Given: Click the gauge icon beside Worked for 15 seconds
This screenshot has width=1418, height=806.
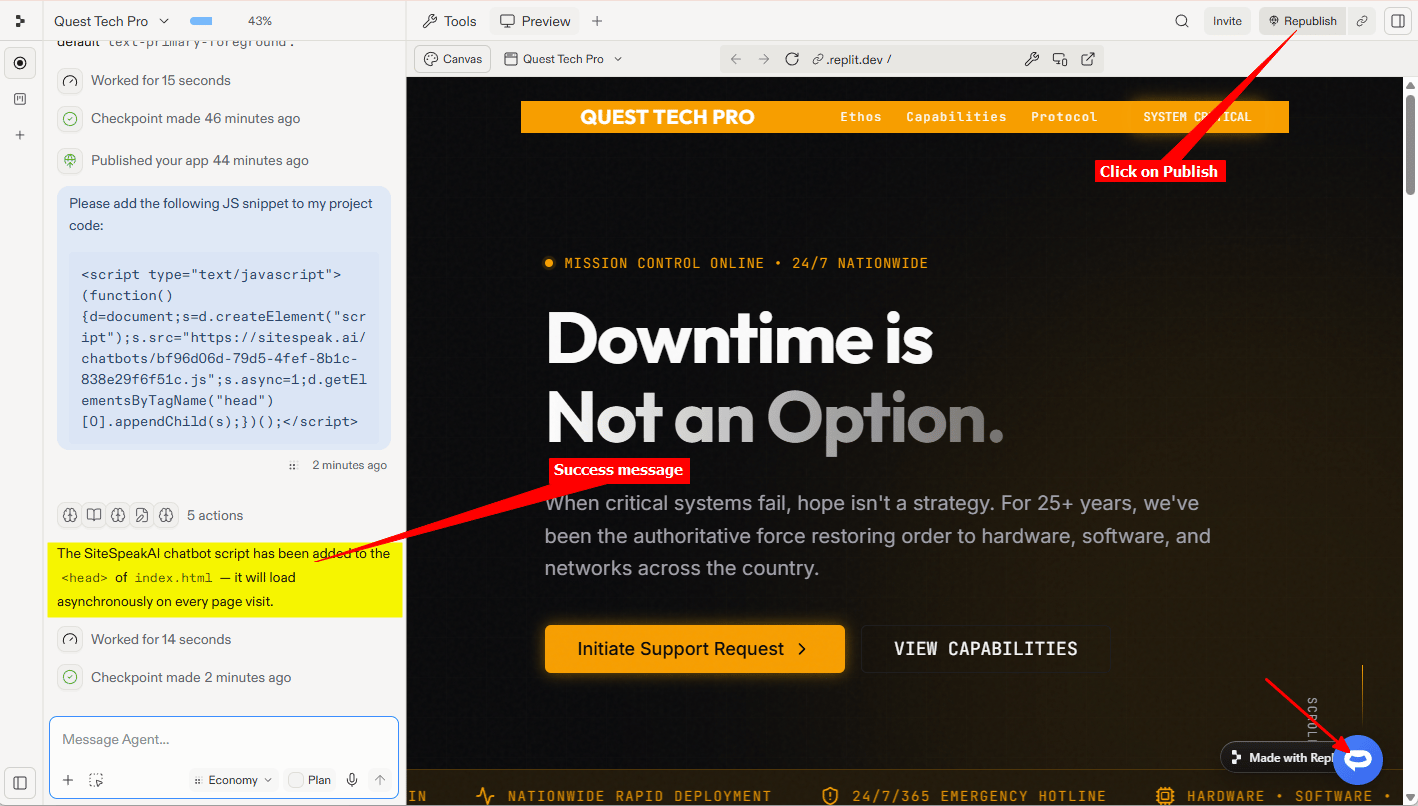Looking at the screenshot, I should pyautogui.click(x=70, y=80).
